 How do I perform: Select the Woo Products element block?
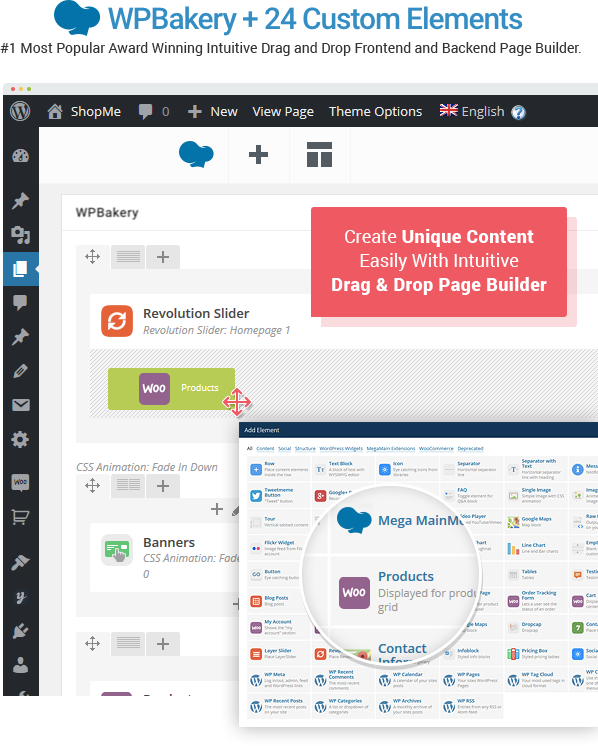pos(171,389)
